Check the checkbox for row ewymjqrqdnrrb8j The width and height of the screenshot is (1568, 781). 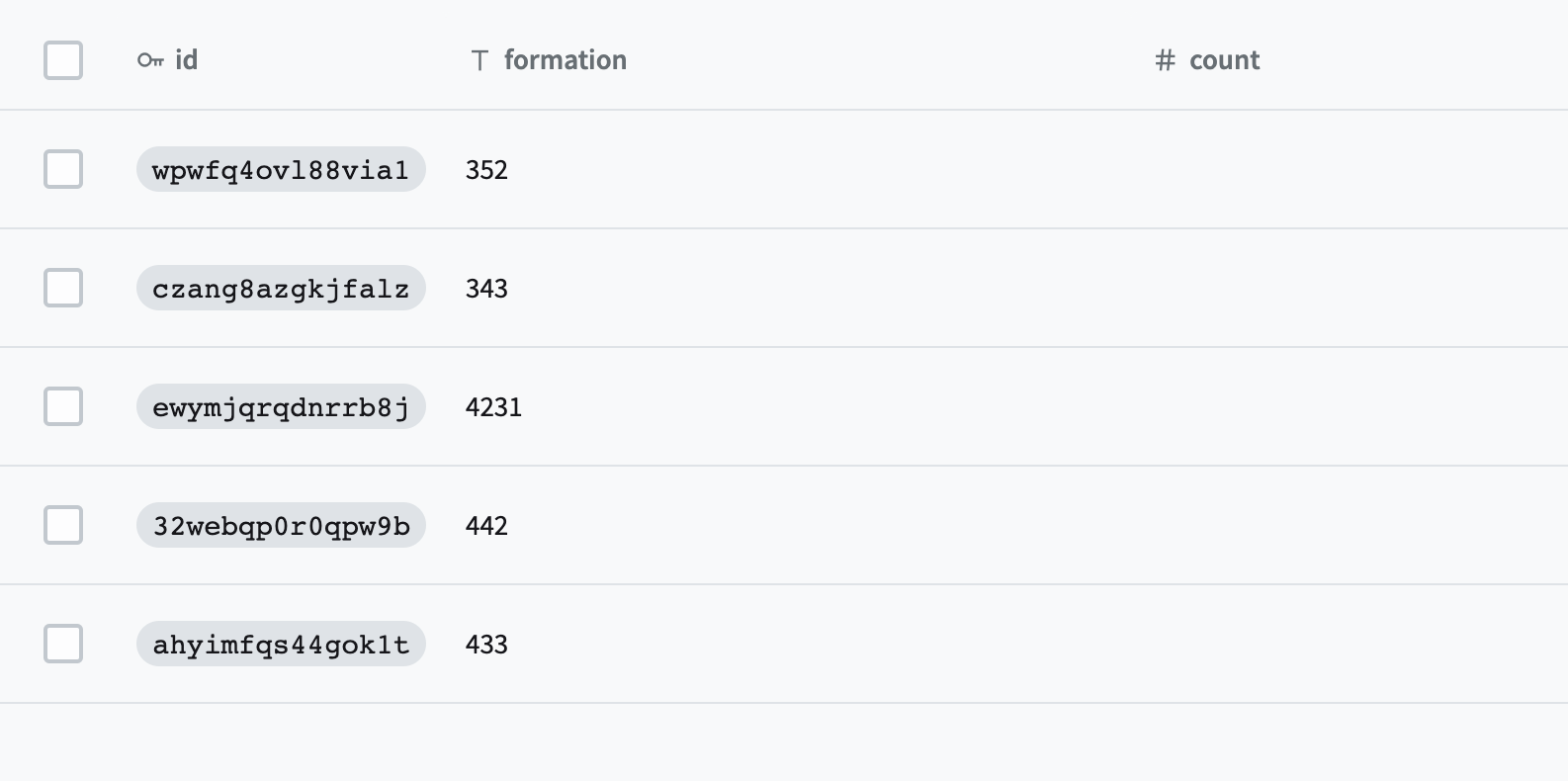tap(62, 406)
